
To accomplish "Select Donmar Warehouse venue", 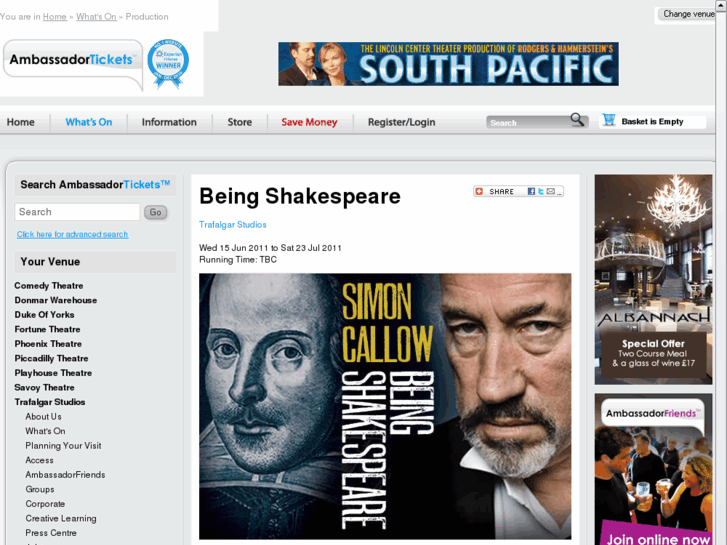I will (x=56, y=300).
